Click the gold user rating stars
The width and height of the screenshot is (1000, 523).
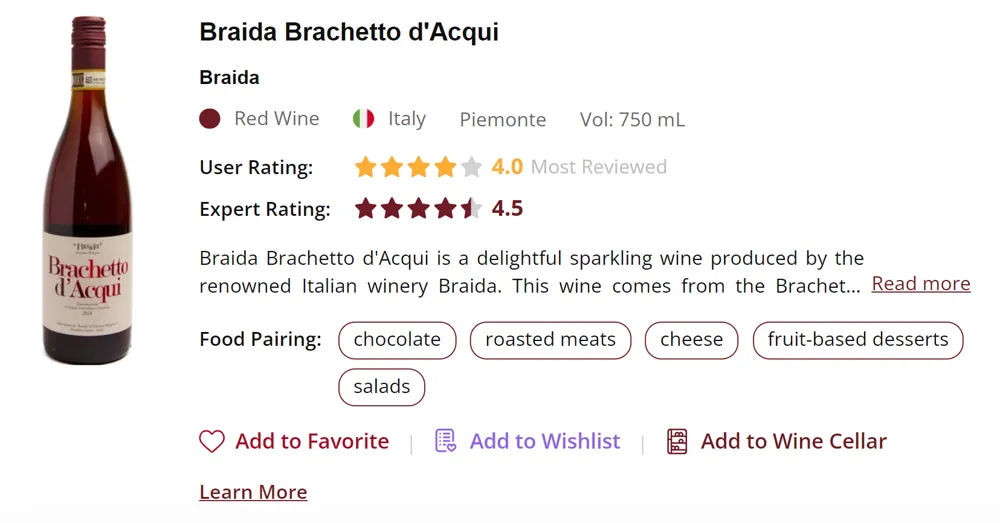418,167
